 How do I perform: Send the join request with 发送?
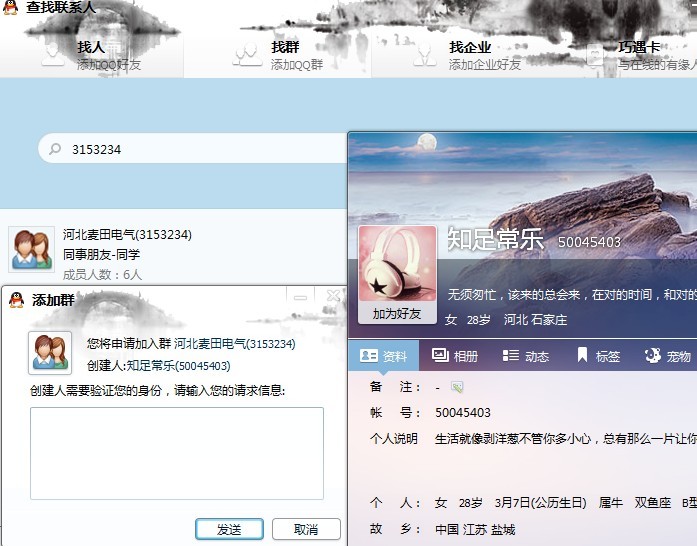[x=229, y=529]
